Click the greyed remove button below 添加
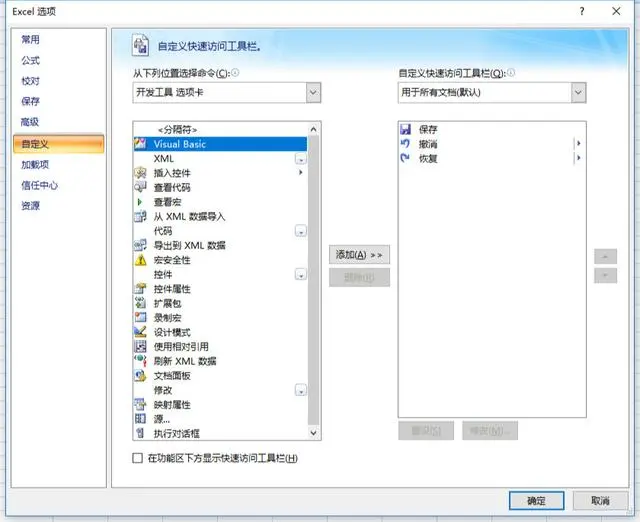 click(x=359, y=278)
